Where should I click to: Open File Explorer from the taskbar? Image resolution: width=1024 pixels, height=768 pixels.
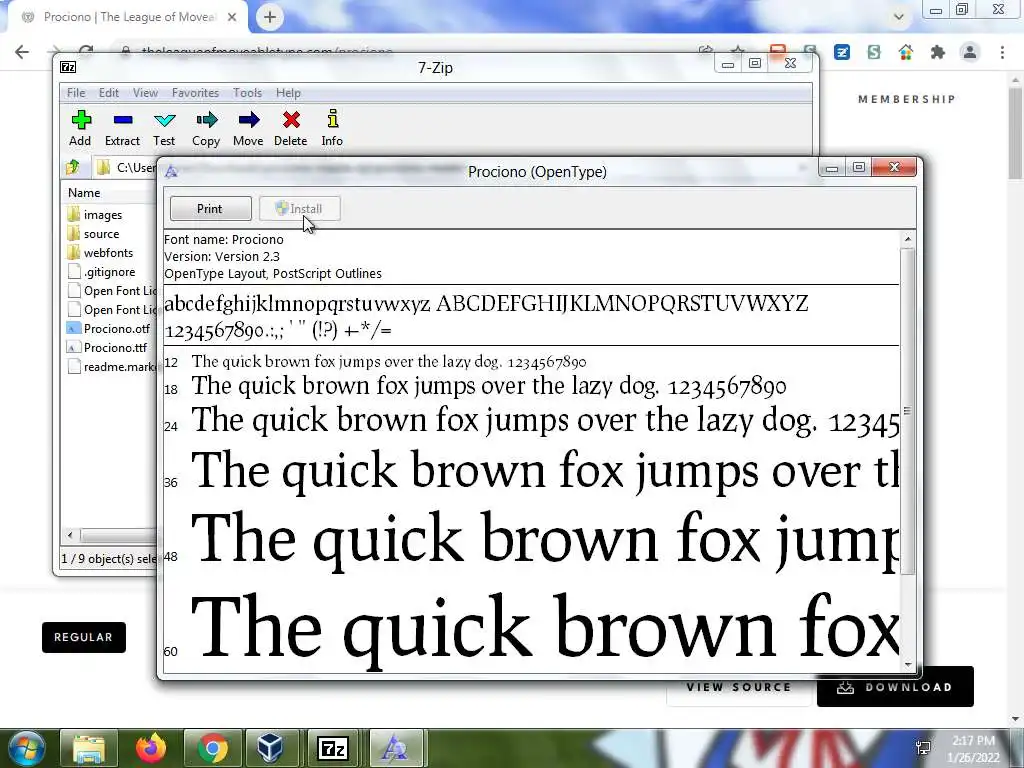coord(89,748)
